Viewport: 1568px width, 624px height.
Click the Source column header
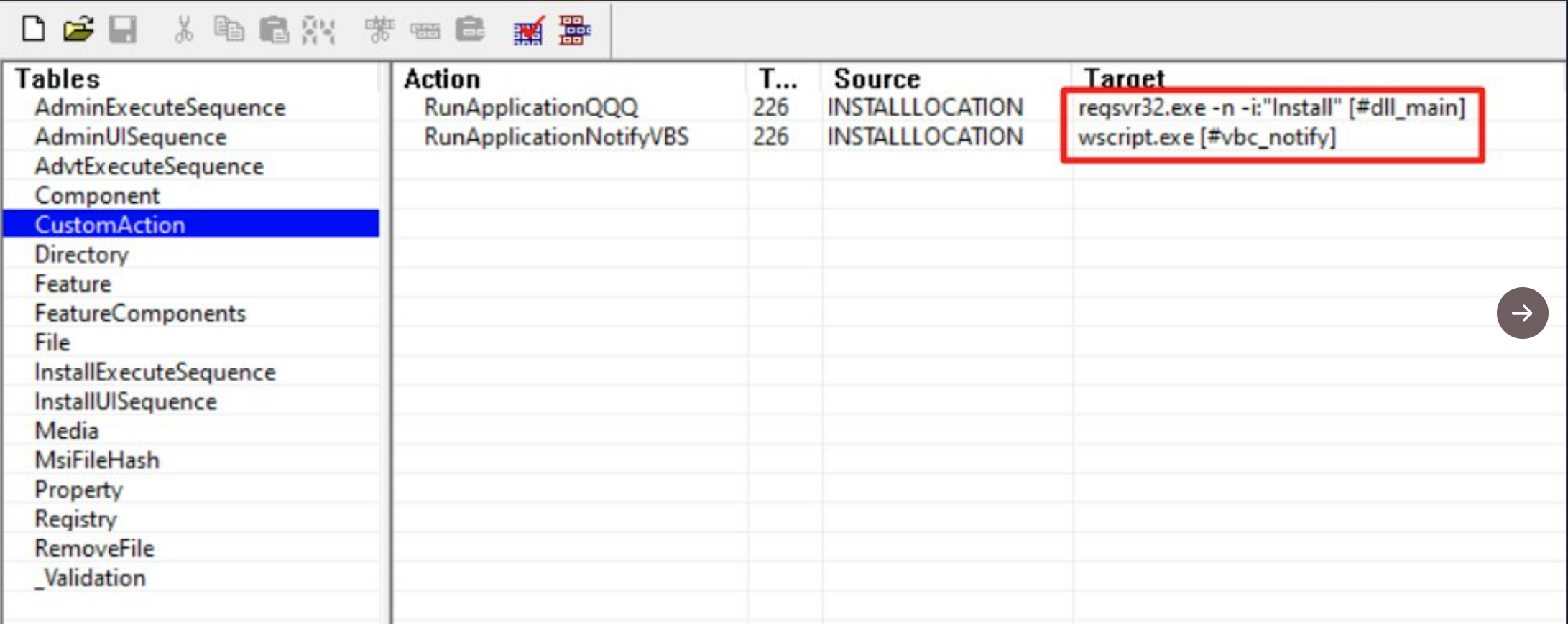[876, 78]
